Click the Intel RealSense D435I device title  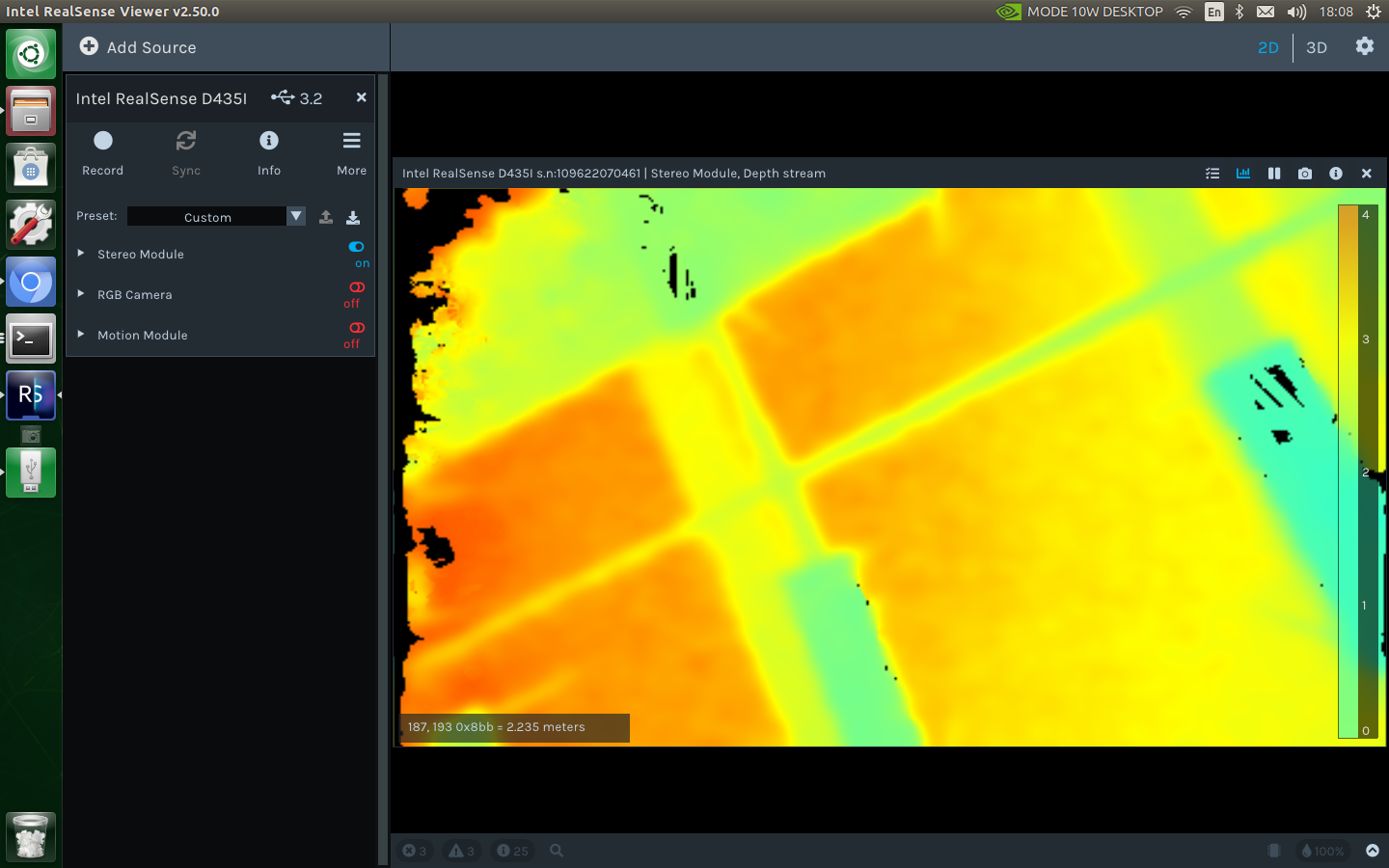click(x=161, y=98)
